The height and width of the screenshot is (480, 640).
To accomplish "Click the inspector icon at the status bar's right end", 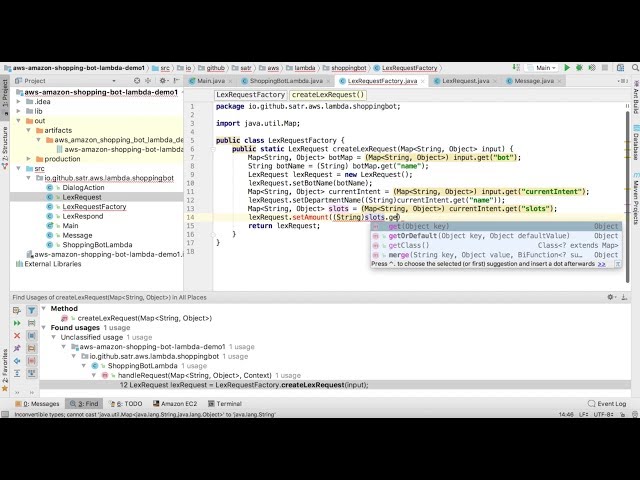I will pos(635,414).
